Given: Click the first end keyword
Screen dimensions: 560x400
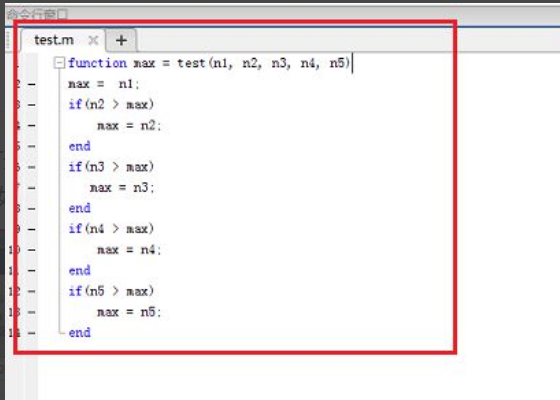Looking at the screenshot, I should 80,146.
